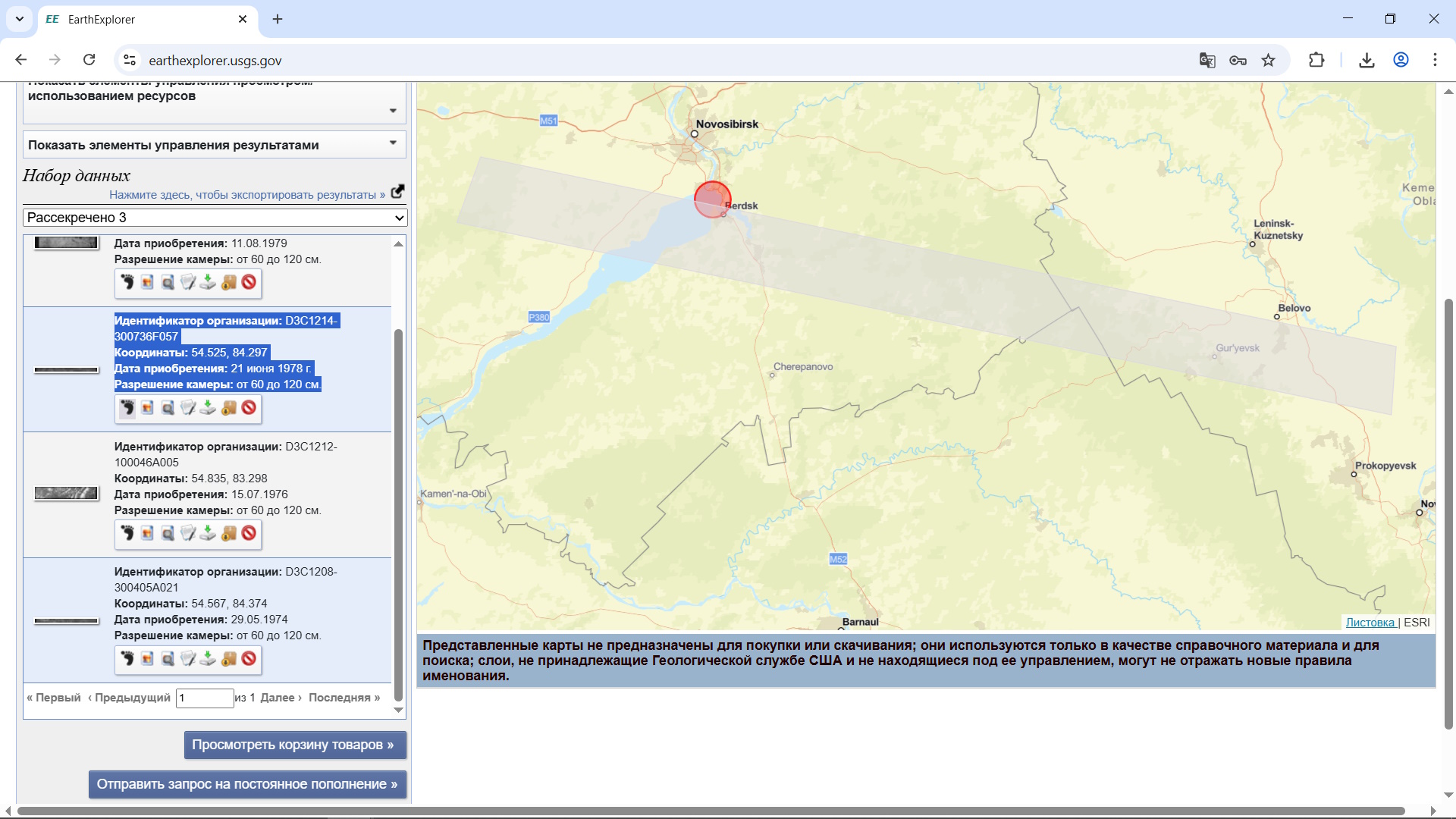1456x819 pixels.
Task: Click download icon for D3C1208-300405A021 scene
Action: pyautogui.click(x=208, y=659)
